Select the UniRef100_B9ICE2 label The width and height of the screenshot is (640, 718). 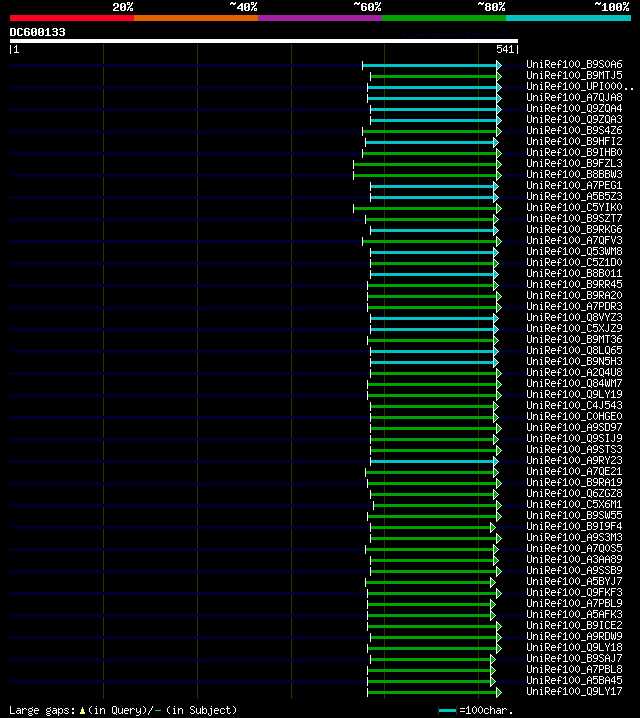574,625
